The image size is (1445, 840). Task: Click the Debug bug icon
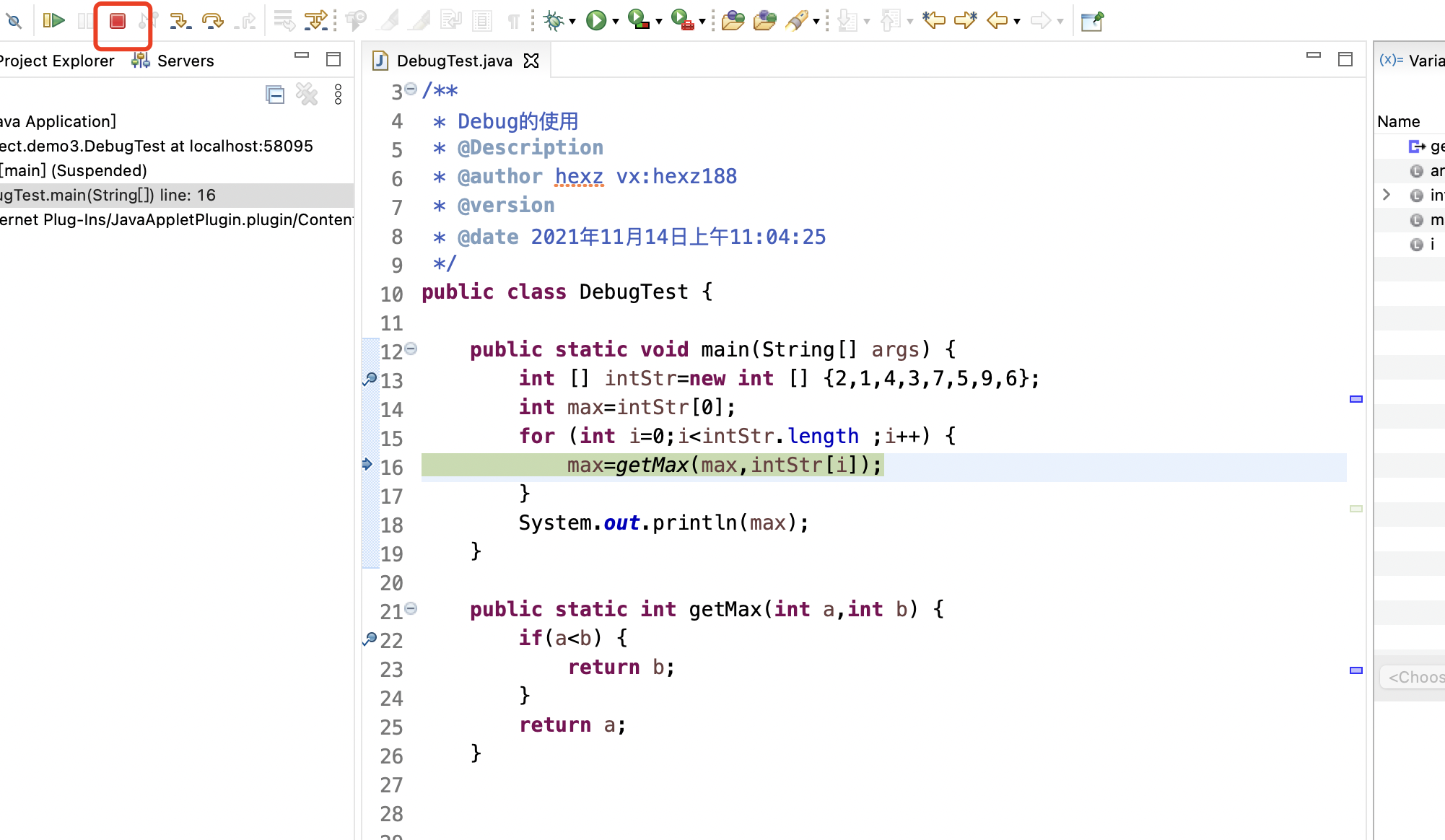point(554,20)
